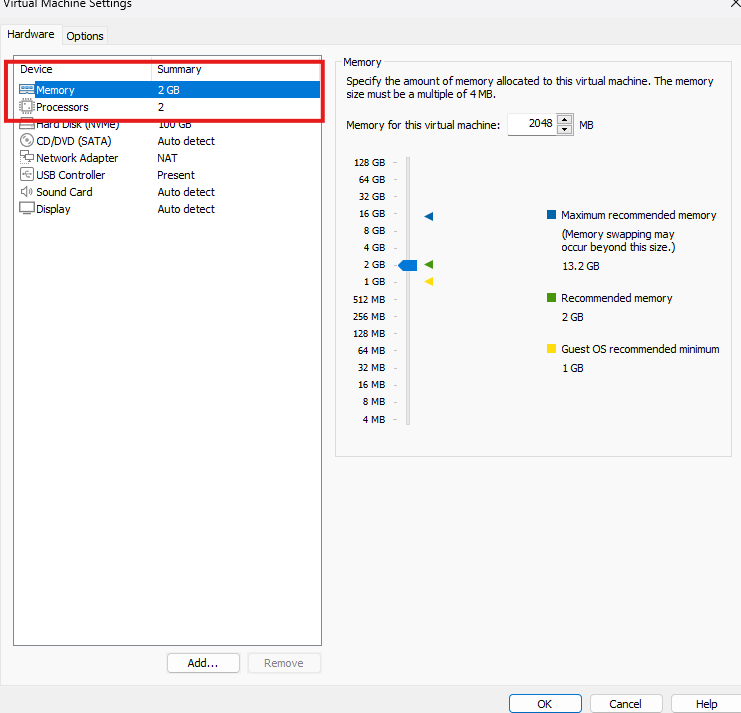Screen dimensions: 741x713
Task: Click the Maximum recommended memory legend text
Action: click(x=638, y=215)
